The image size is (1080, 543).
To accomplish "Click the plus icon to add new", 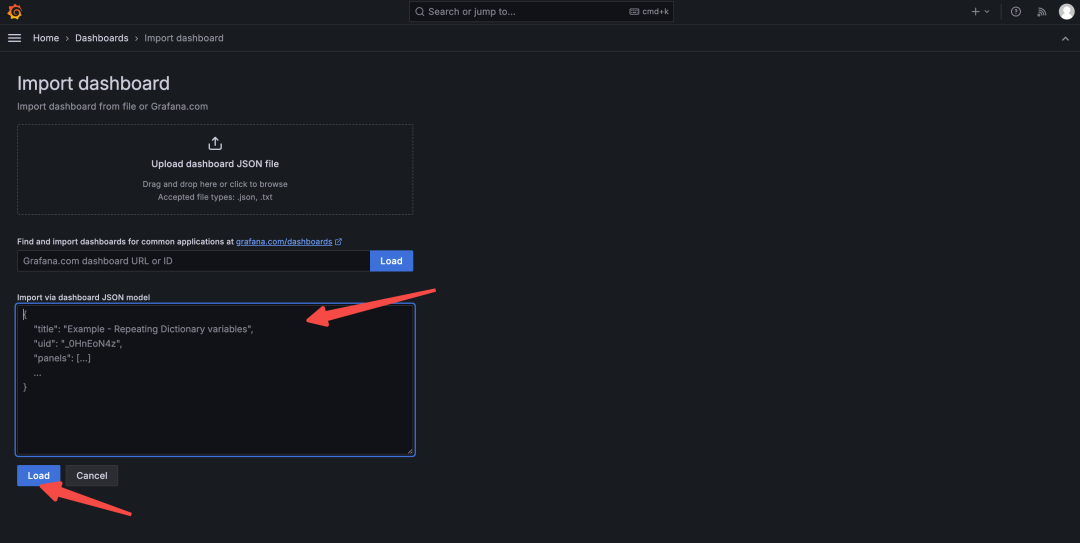I will (975, 12).
